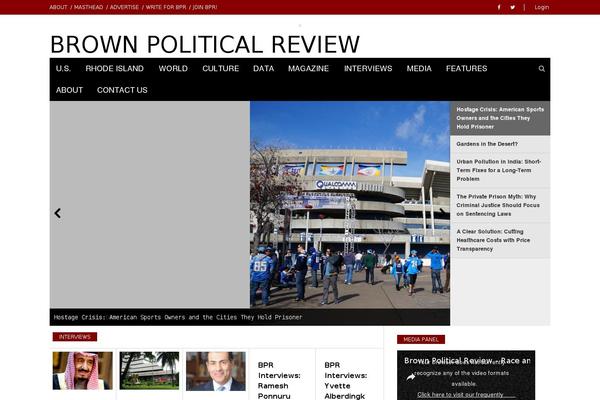Select Gardens in the Desert? slide
600x400 pixels.
pyautogui.click(x=500, y=144)
